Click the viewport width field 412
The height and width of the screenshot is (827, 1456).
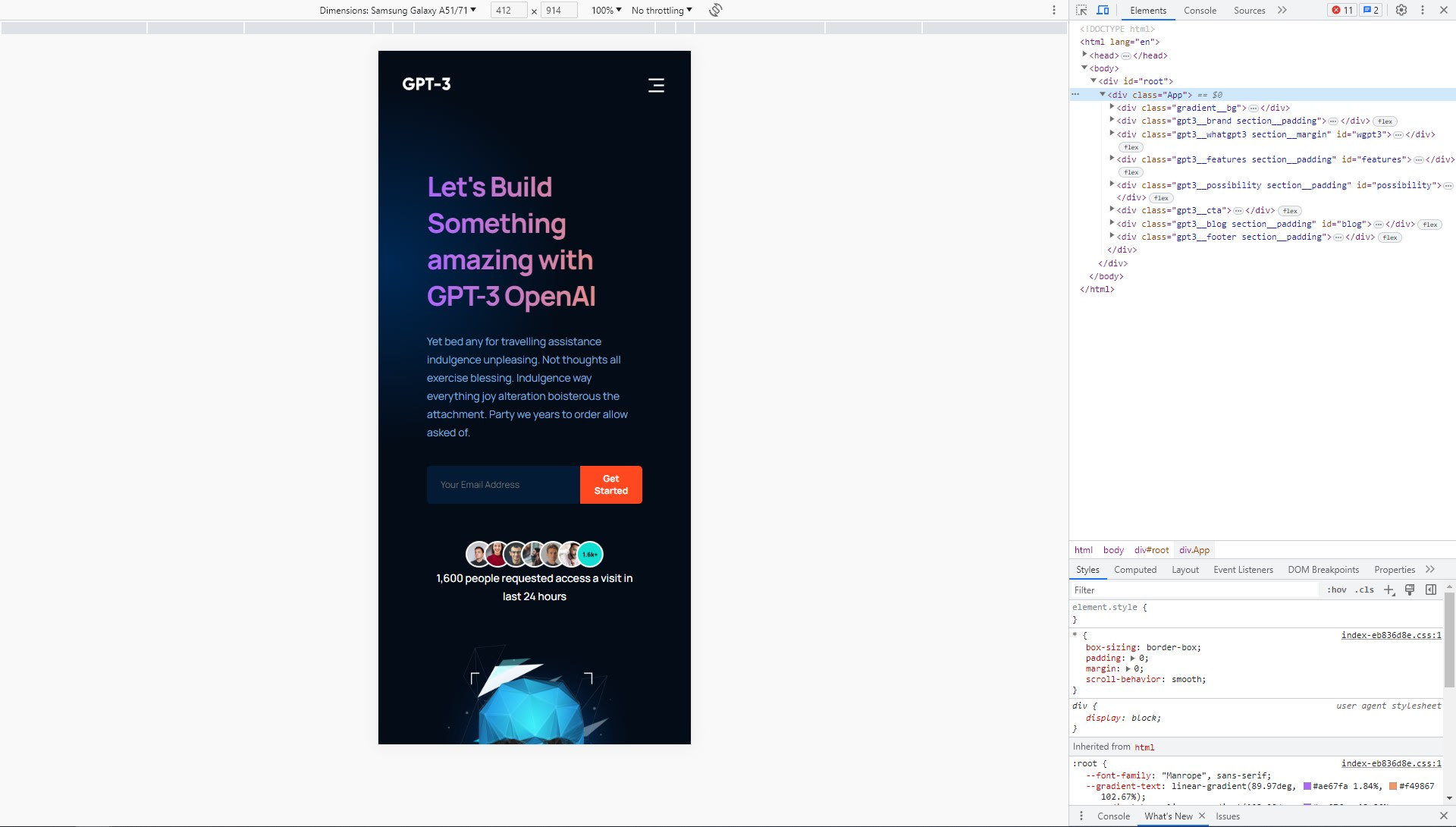(509, 10)
